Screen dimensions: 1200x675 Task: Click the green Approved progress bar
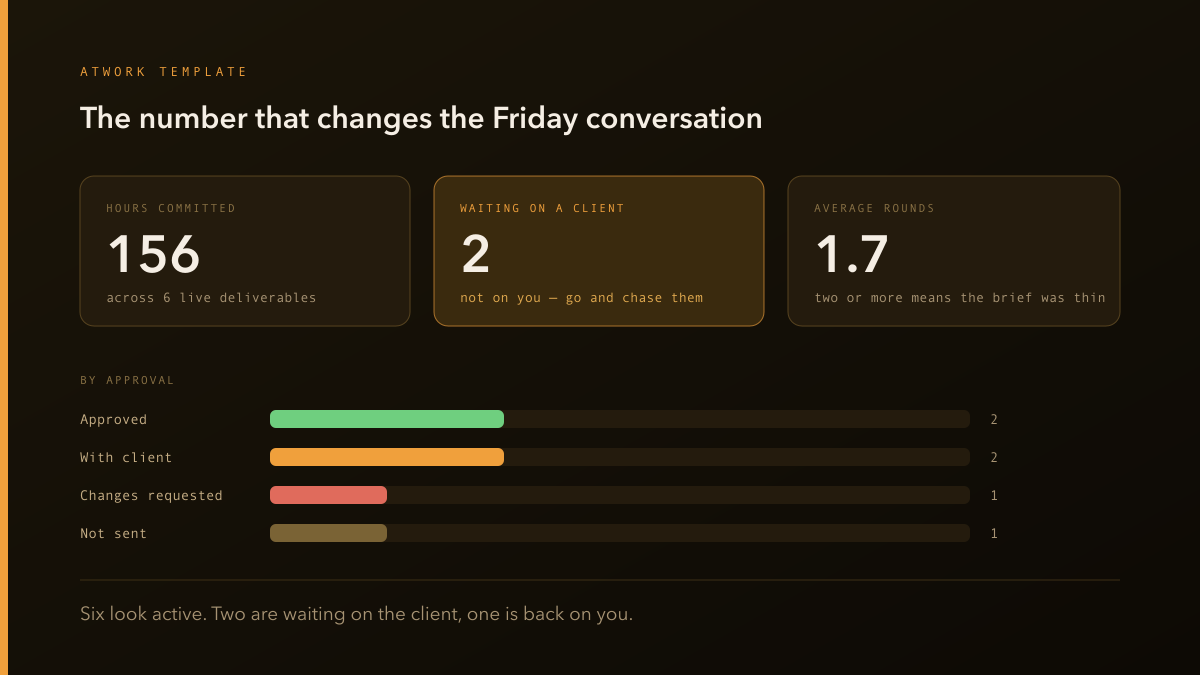pyautogui.click(x=387, y=419)
